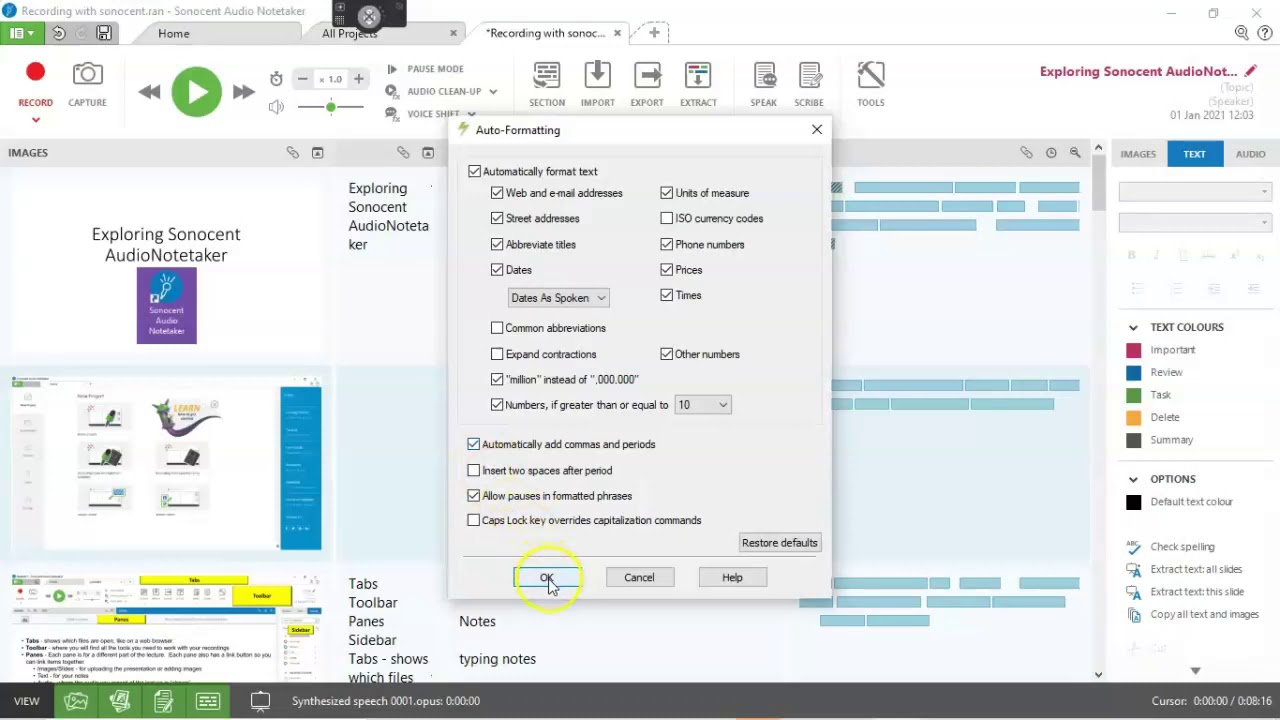Click the clock icon in audio pane header
This screenshot has height=720, width=1280.
coord(1051,152)
